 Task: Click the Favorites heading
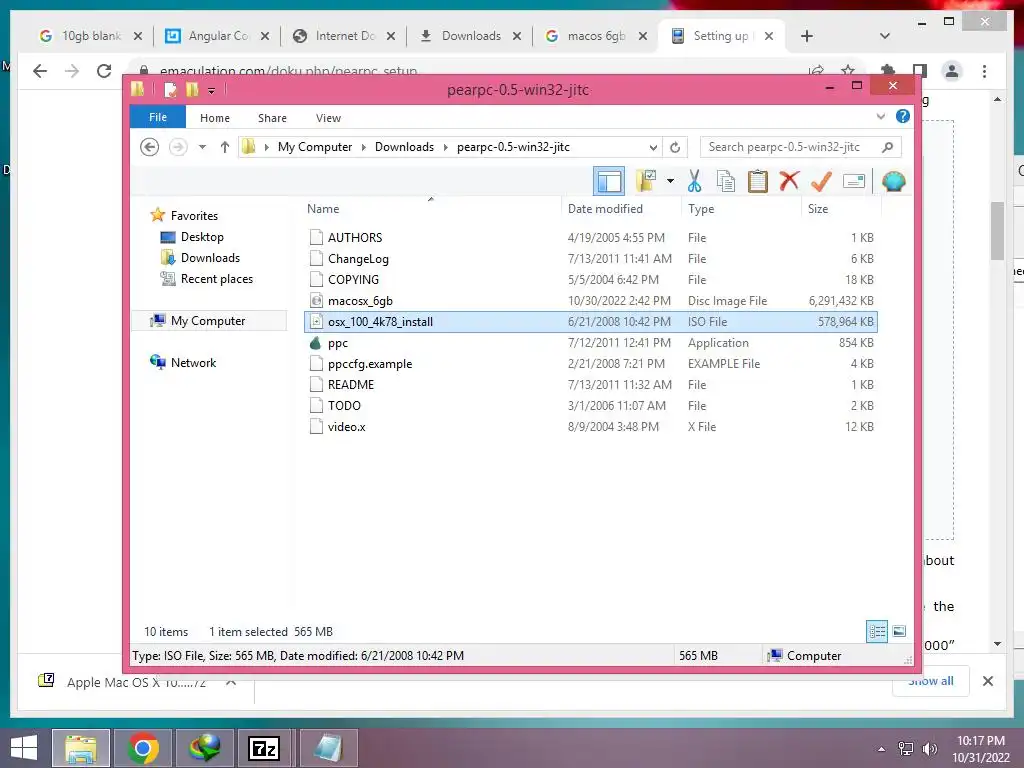pyautogui.click(x=194, y=216)
